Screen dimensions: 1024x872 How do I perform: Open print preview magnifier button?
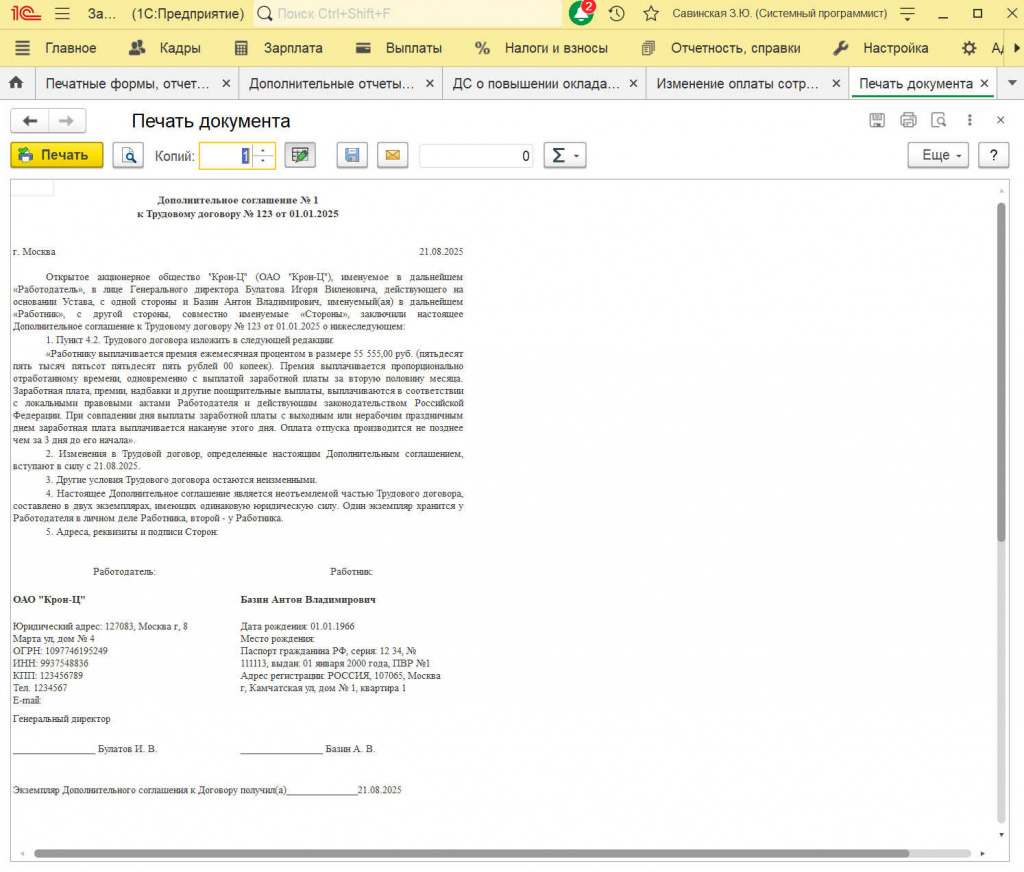click(129, 155)
